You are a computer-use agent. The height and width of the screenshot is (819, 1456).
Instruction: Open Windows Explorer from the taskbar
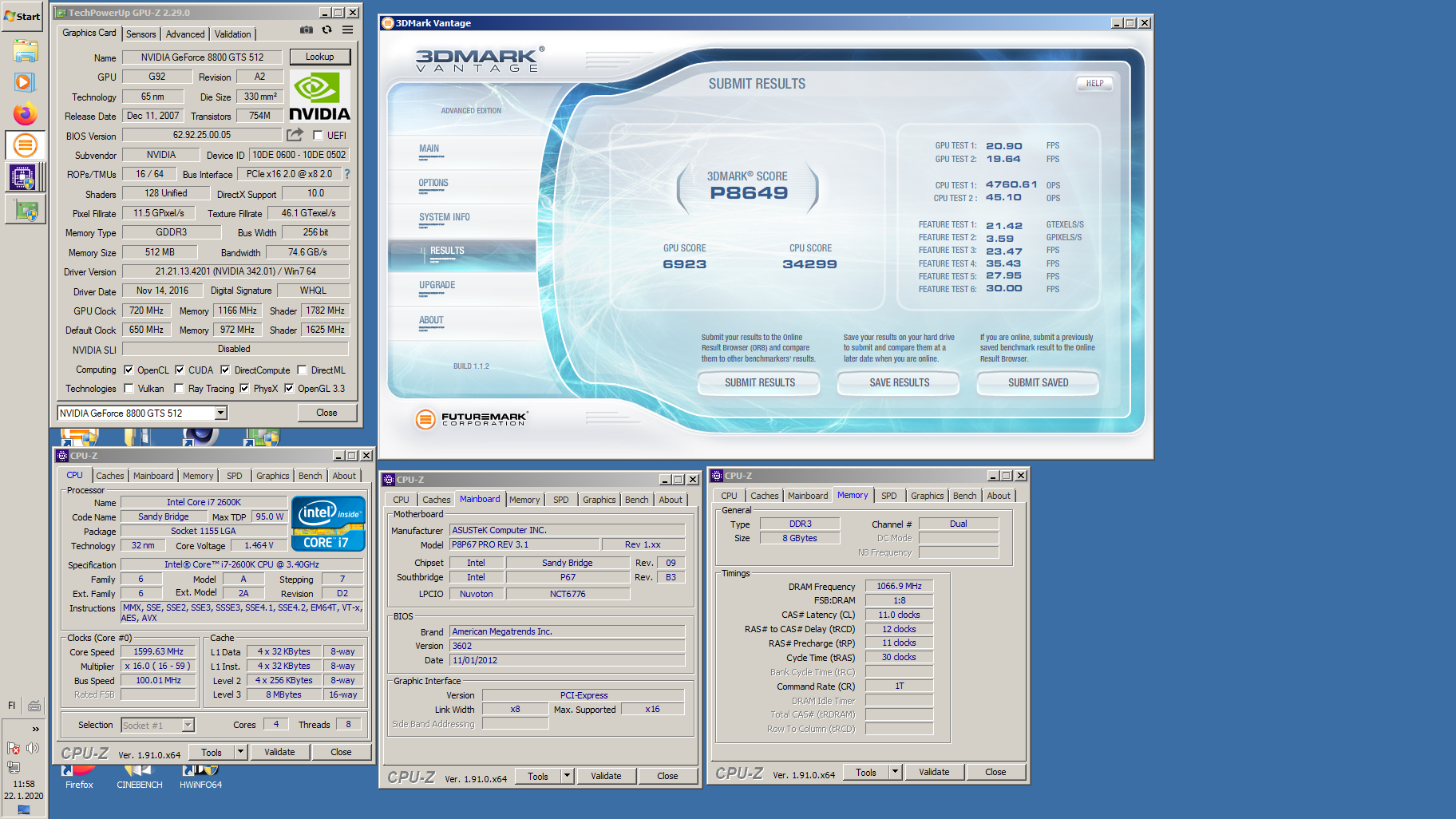tap(25, 51)
